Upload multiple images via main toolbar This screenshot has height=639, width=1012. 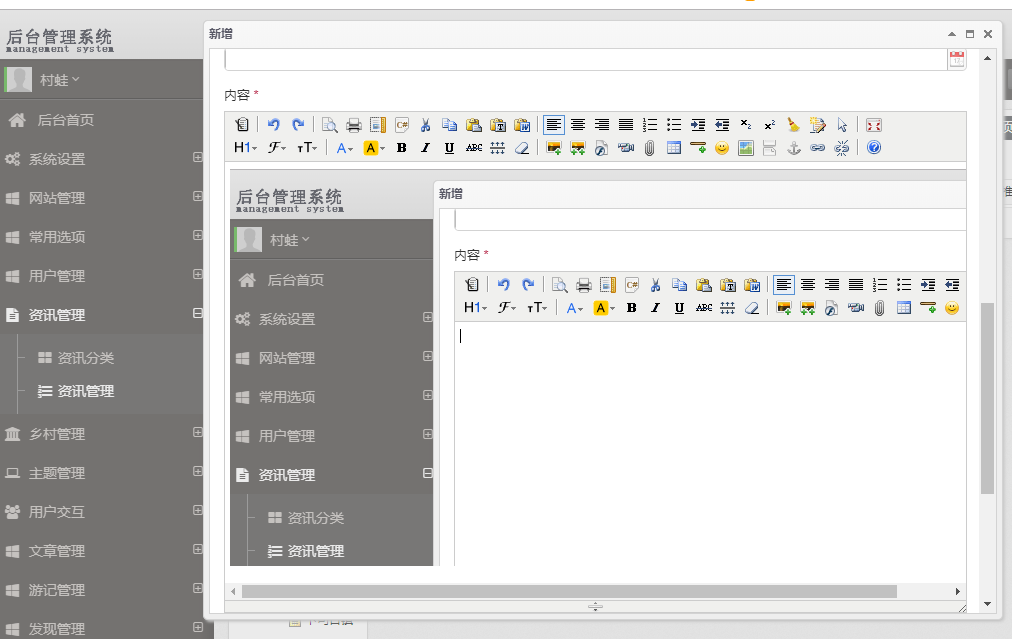click(578, 148)
